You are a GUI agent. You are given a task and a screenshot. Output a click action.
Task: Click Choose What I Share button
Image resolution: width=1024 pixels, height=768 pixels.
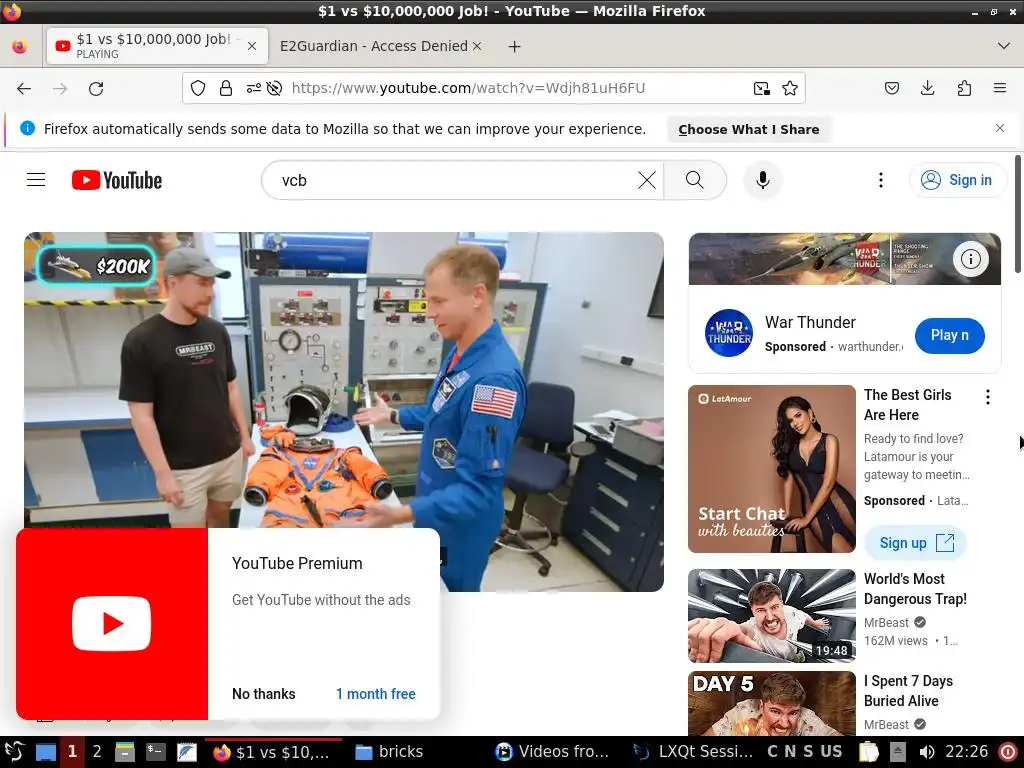[748, 129]
